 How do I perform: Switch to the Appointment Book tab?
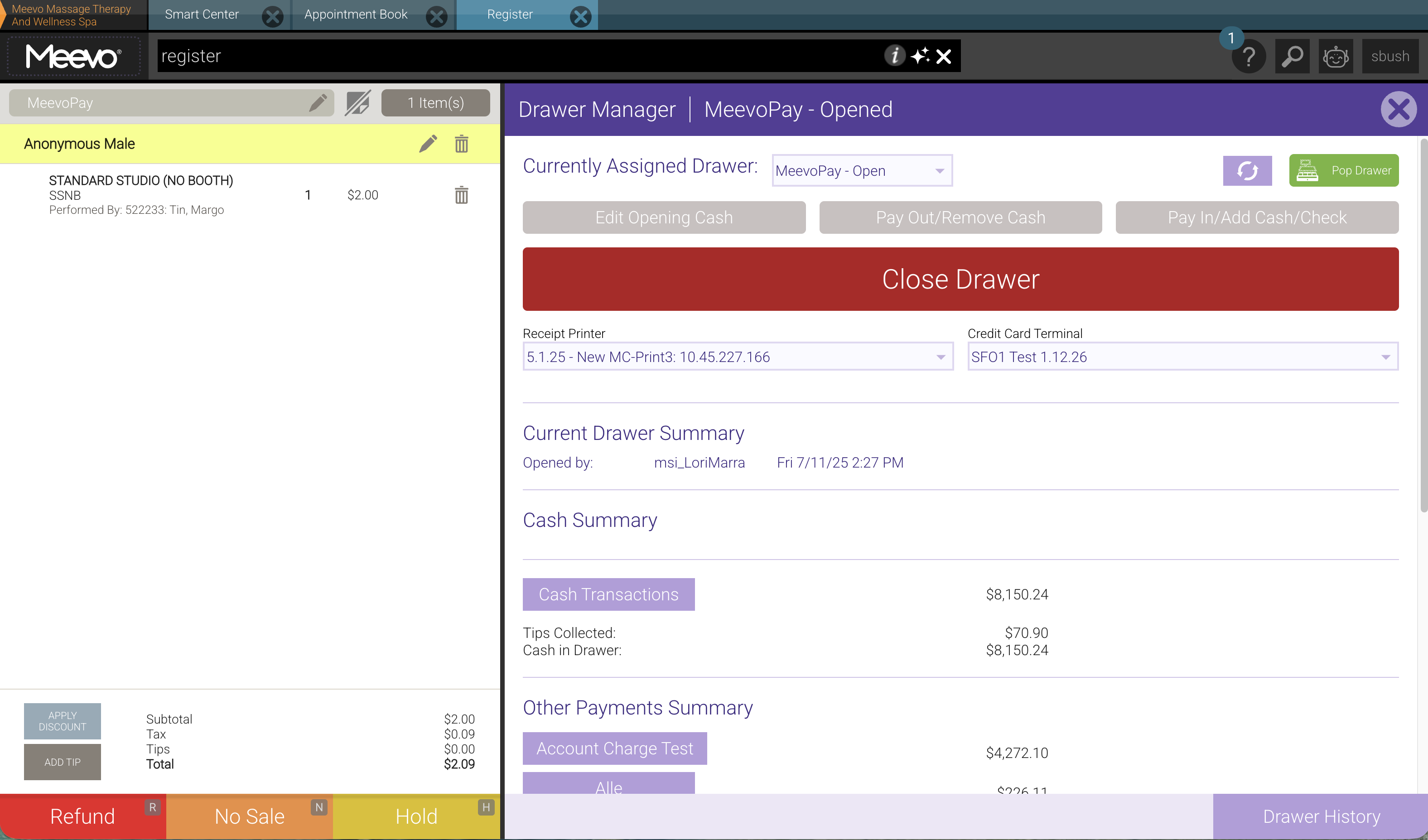tap(356, 15)
